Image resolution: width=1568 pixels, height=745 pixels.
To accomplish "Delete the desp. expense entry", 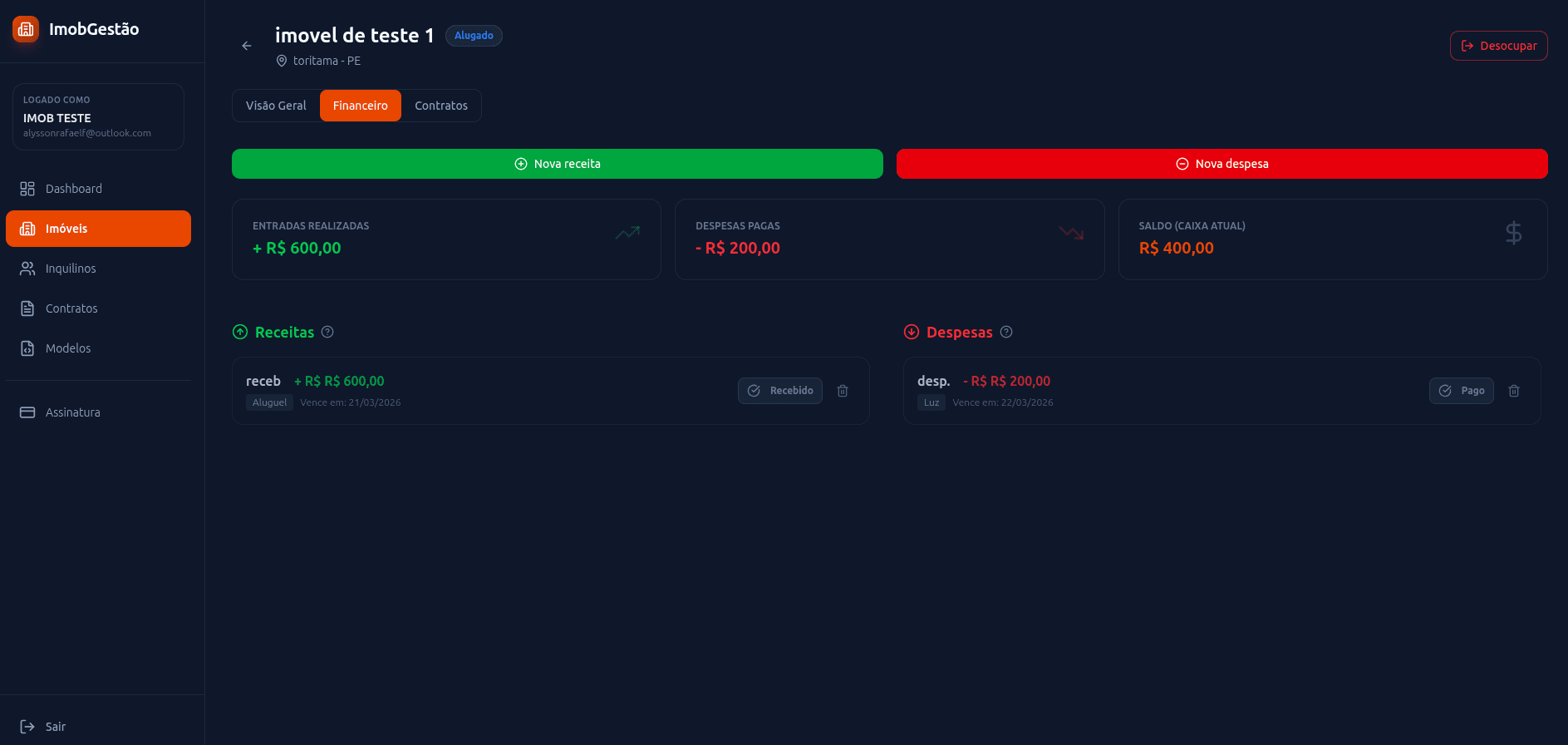I will pyautogui.click(x=1514, y=391).
